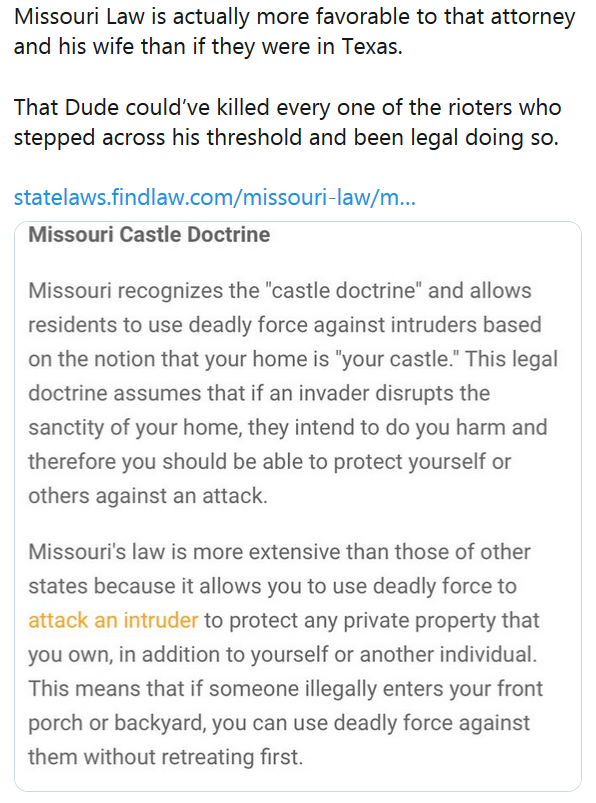
Task: Click the "That Dude could've killed" paragraph
Action: click(287, 122)
